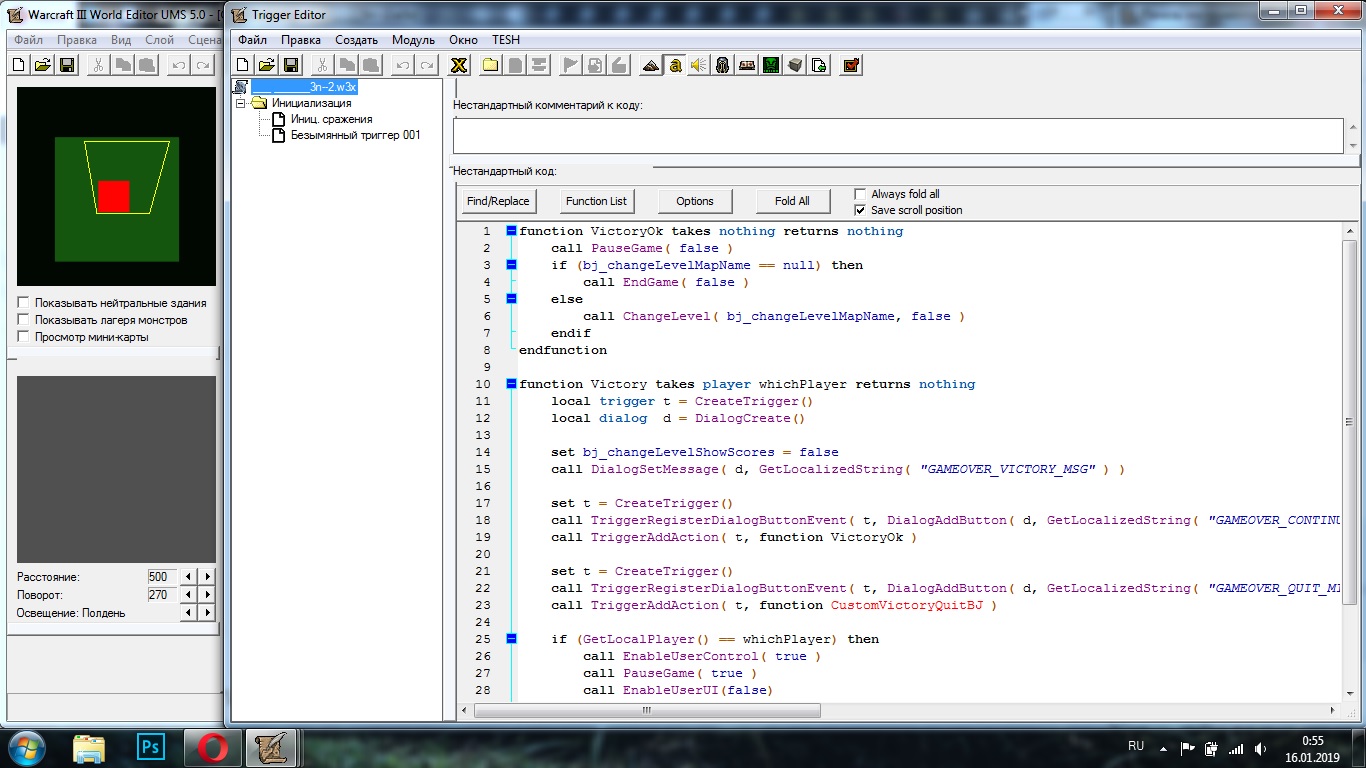Click Open Map icon in Trigger Editor toolbar
The height and width of the screenshot is (768, 1366).
[x=267, y=65]
